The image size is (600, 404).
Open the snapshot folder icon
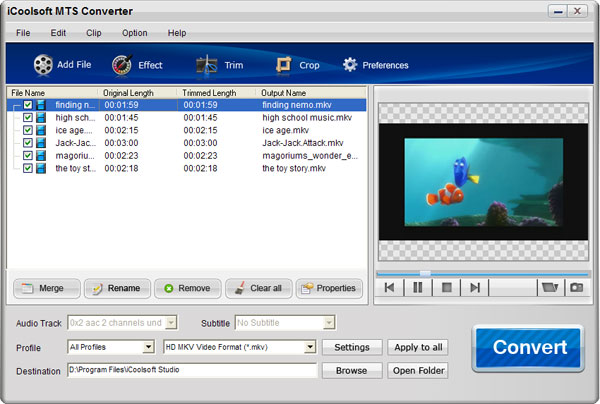click(550, 287)
